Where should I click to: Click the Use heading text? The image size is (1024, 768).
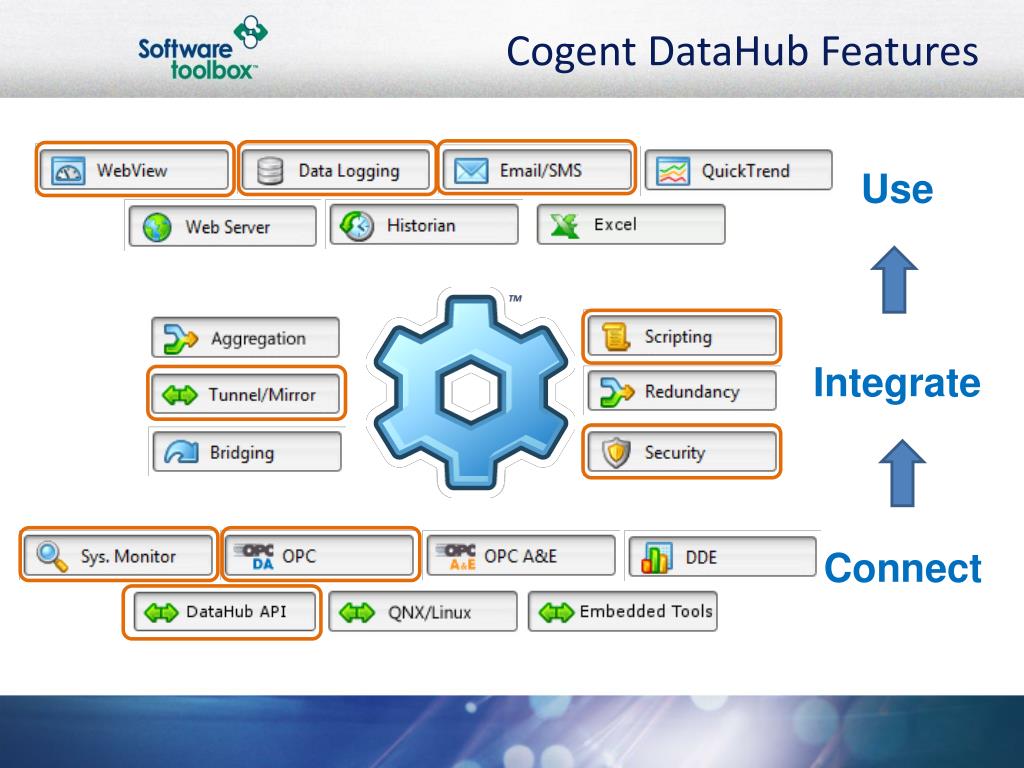pos(897,189)
